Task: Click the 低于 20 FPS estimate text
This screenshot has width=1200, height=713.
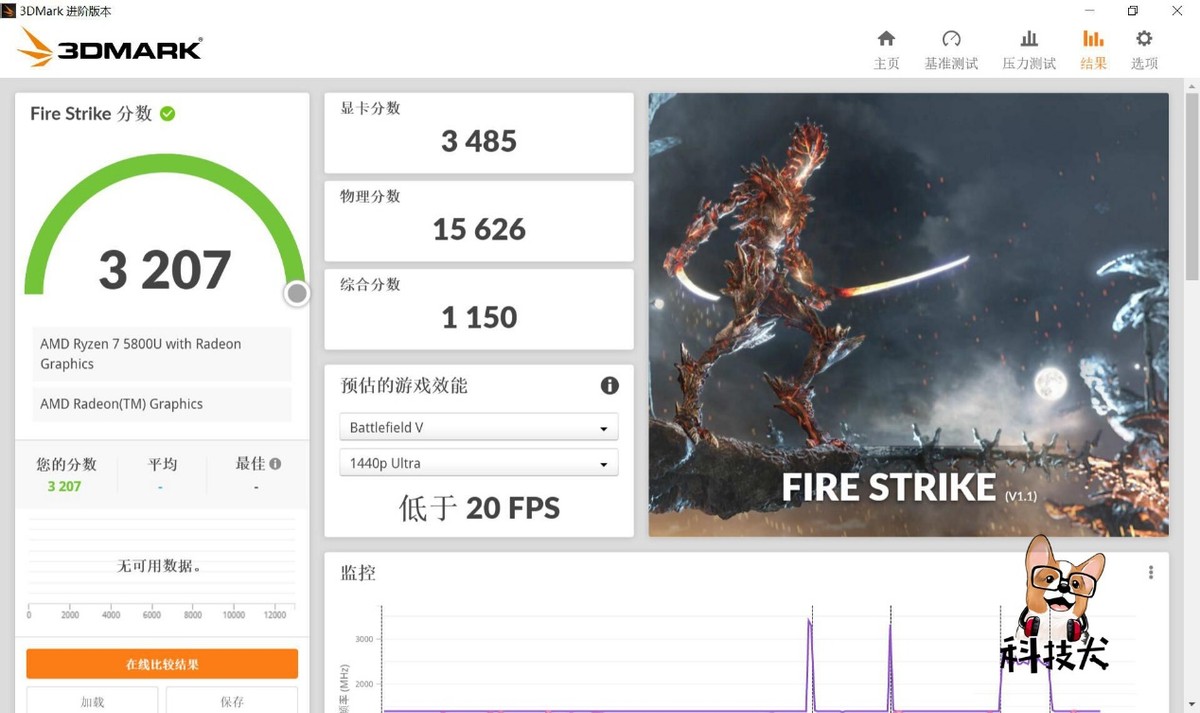Action: coord(479,508)
